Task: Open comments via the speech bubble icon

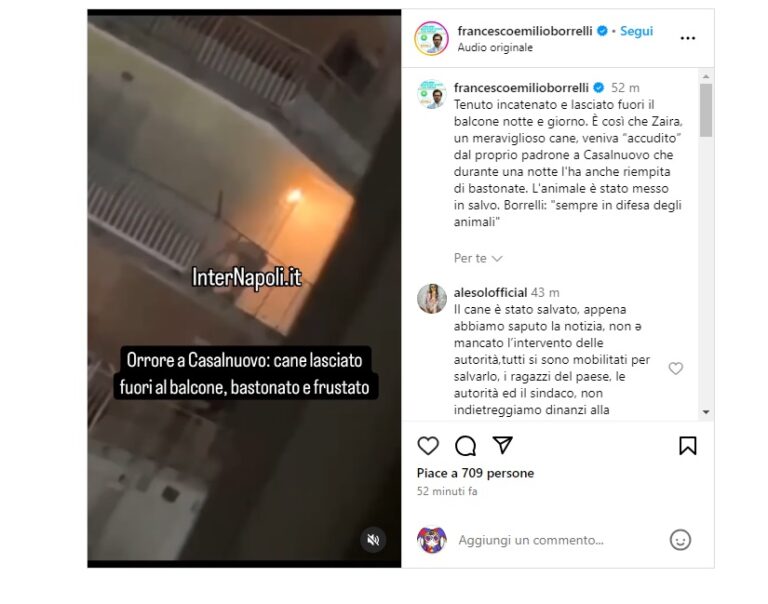Action: click(x=465, y=445)
